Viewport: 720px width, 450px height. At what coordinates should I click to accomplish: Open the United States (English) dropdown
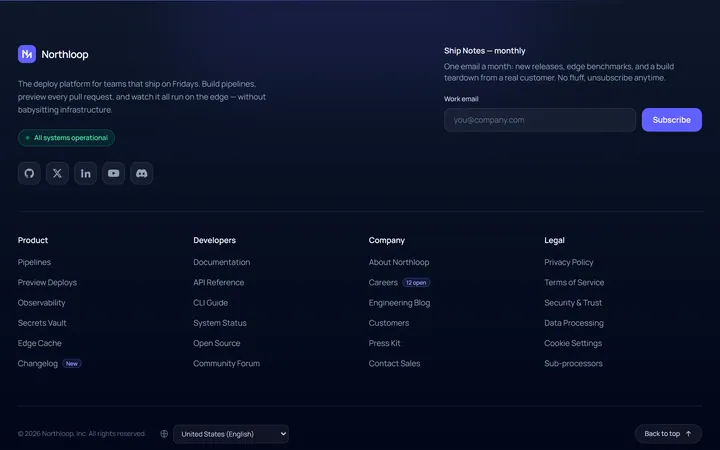[231, 434]
